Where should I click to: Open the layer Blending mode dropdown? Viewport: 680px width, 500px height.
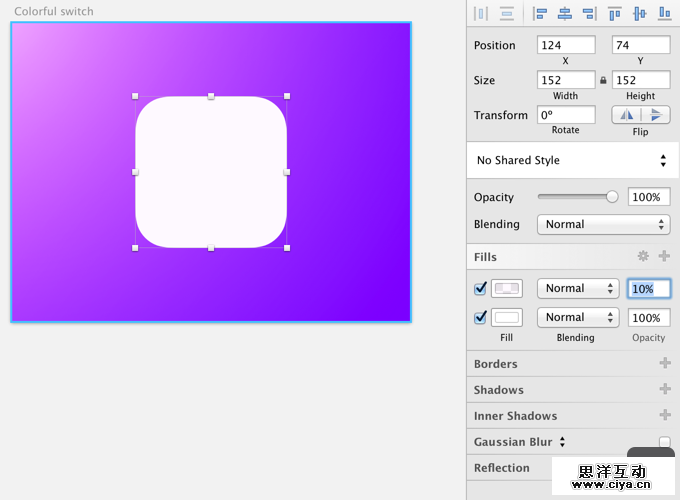point(603,224)
